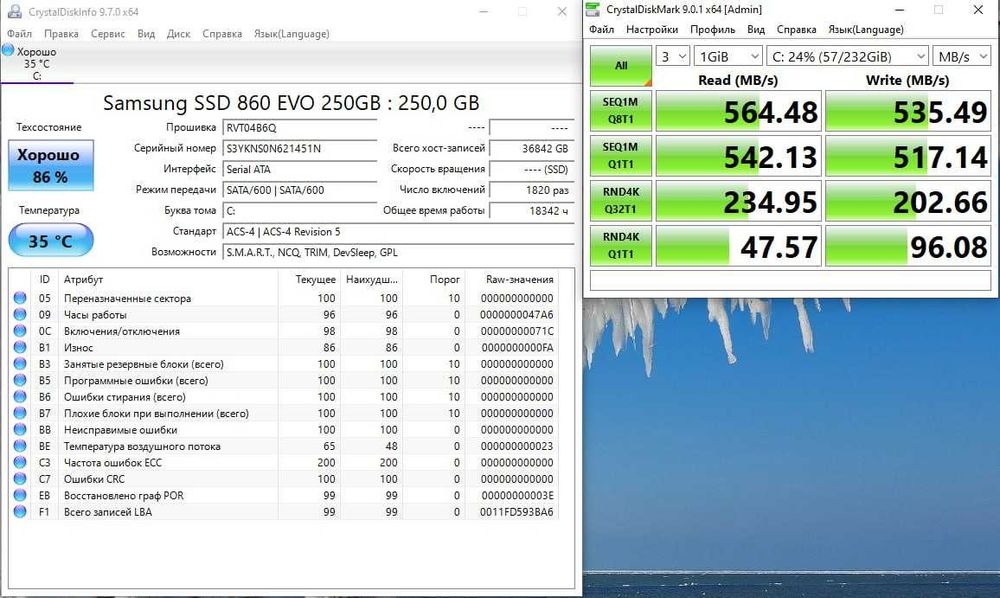Image resolution: width=1000 pixels, height=598 pixels.
Task: Click status orb for attribute 09 Часы работы
Action: pos(20,314)
